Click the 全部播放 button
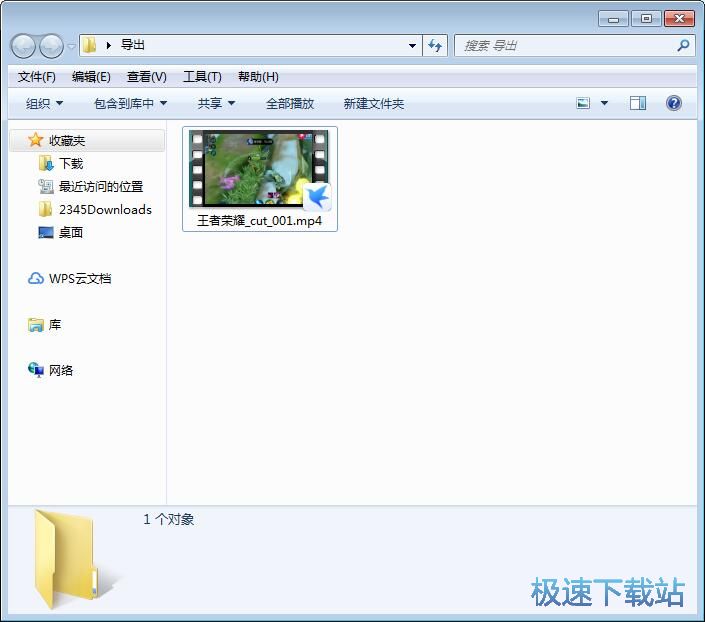The height and width of the screenshot is (622, 705). coord(290,104)
